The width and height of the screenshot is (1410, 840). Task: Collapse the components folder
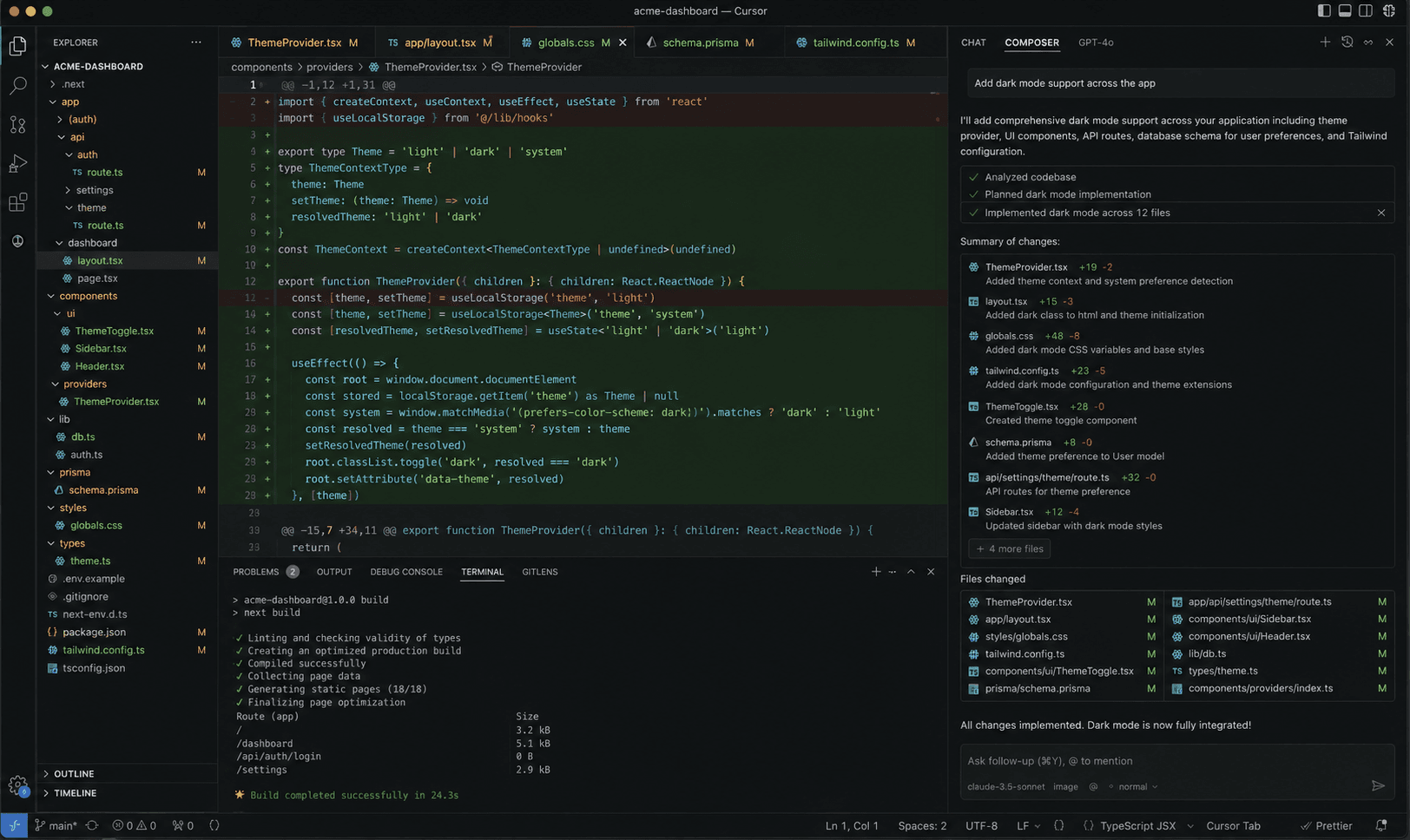[88, 296]
